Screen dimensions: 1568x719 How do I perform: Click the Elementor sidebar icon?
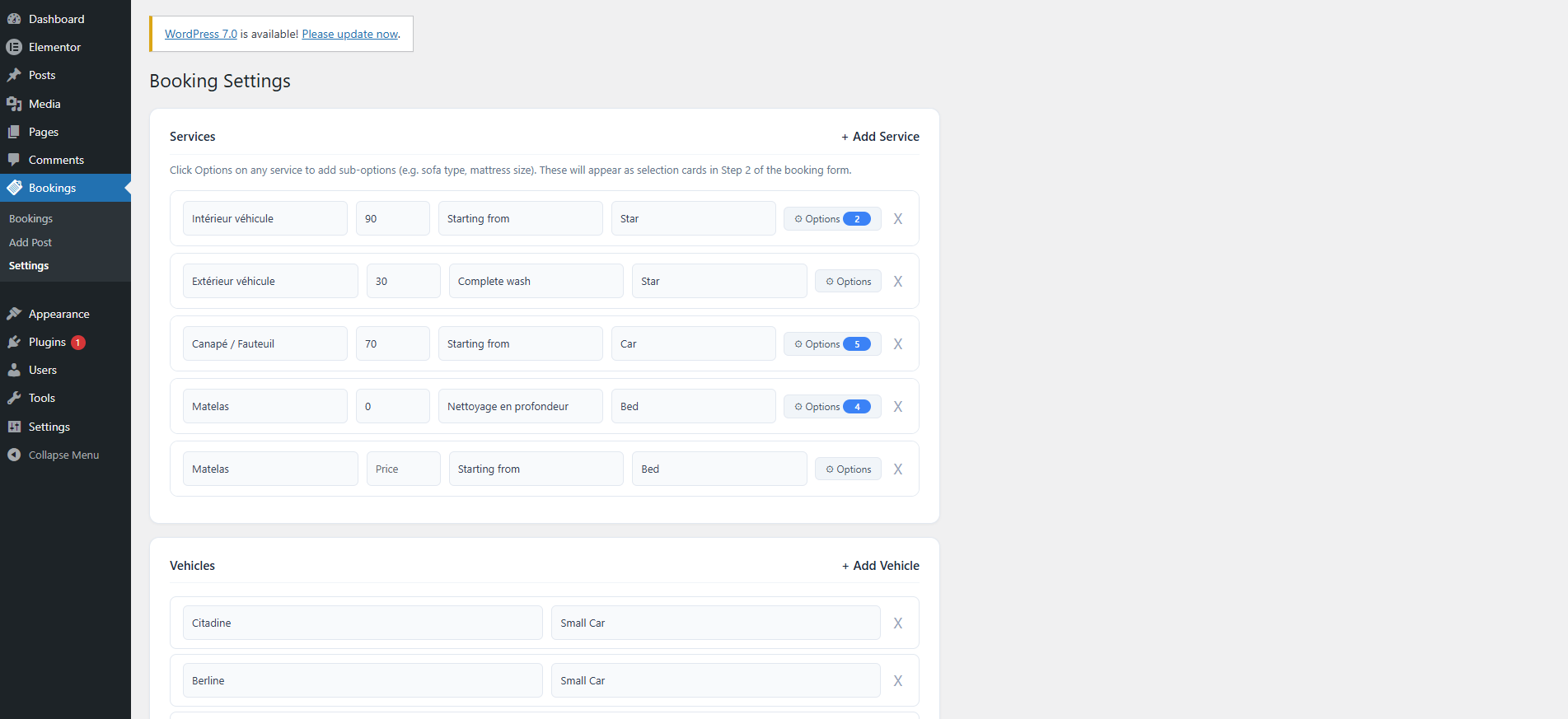point(14,47)
